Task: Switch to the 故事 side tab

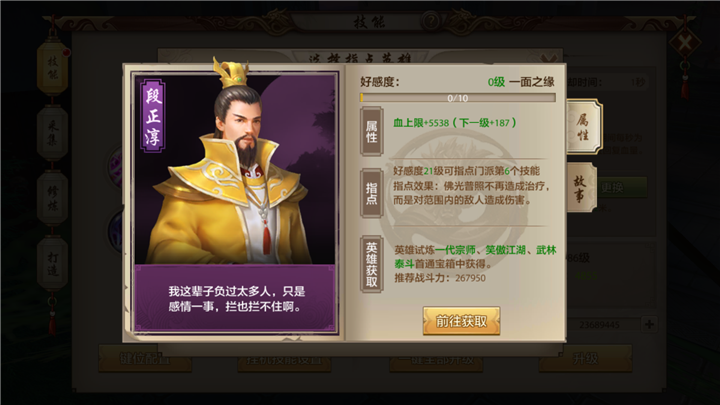Action: click(580, 188)
